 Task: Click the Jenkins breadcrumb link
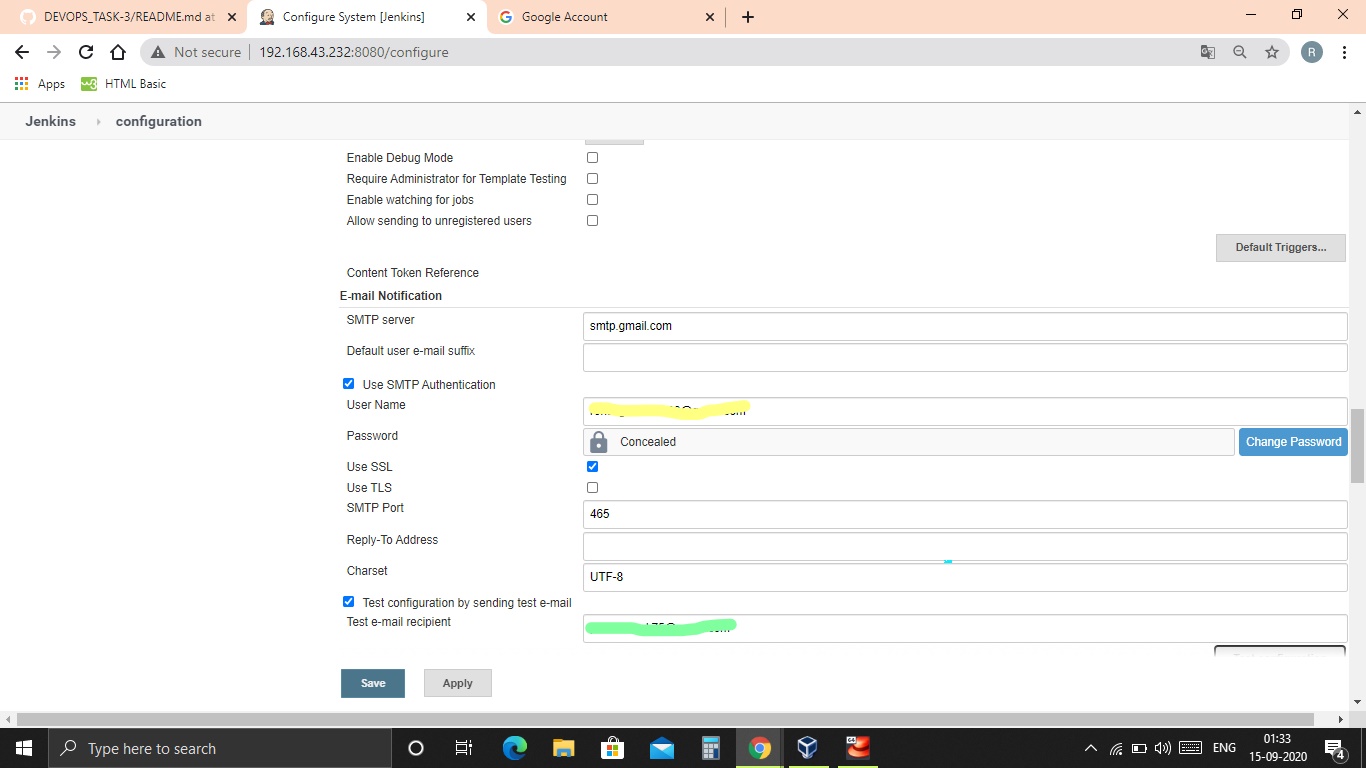pyautogui.click(x=50, y=121)
